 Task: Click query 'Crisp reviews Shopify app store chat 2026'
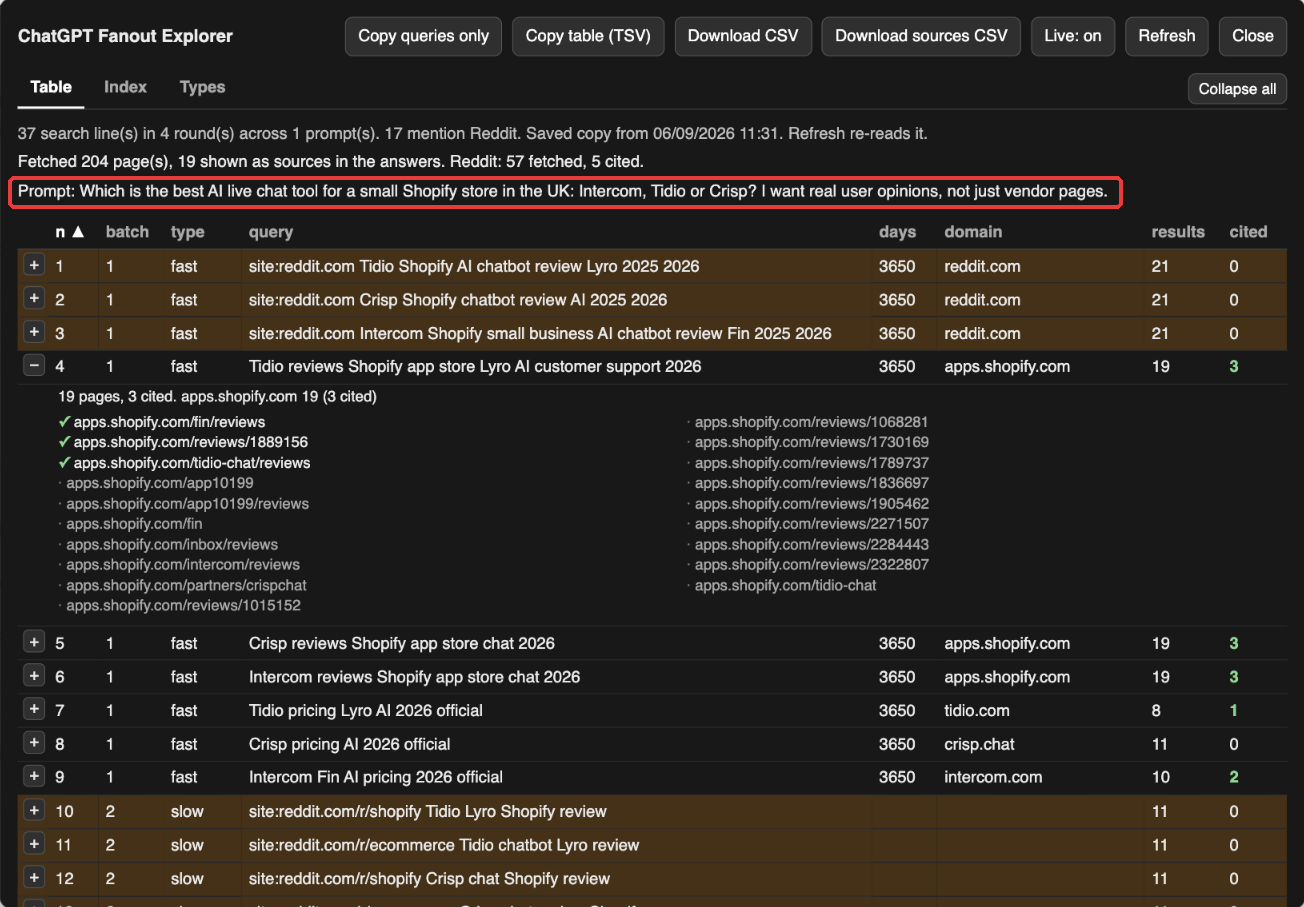pos(402,643)
